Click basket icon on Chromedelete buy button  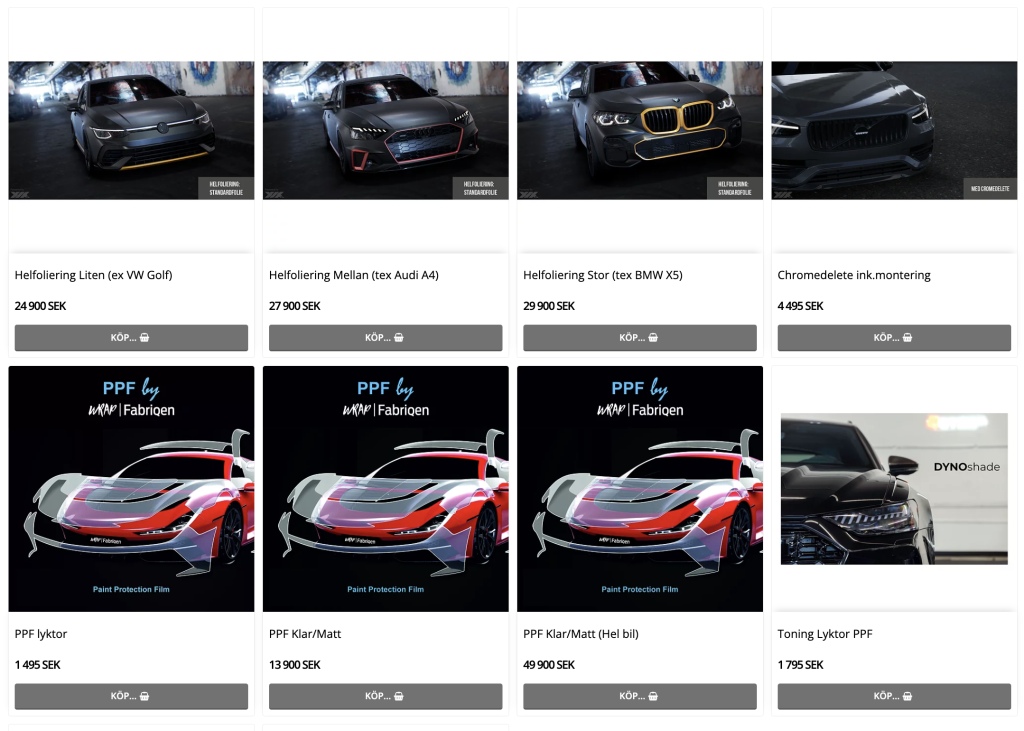point(908,338)
